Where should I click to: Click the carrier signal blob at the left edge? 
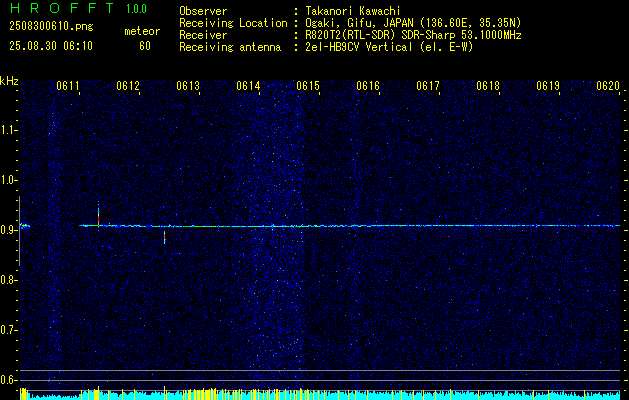[x=25, y=226]
